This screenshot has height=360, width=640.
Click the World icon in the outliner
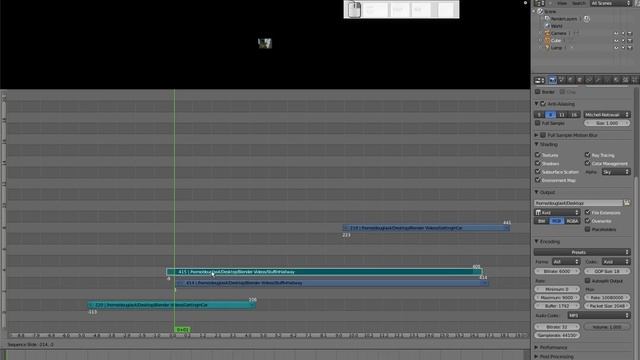(x=547, y=26)
